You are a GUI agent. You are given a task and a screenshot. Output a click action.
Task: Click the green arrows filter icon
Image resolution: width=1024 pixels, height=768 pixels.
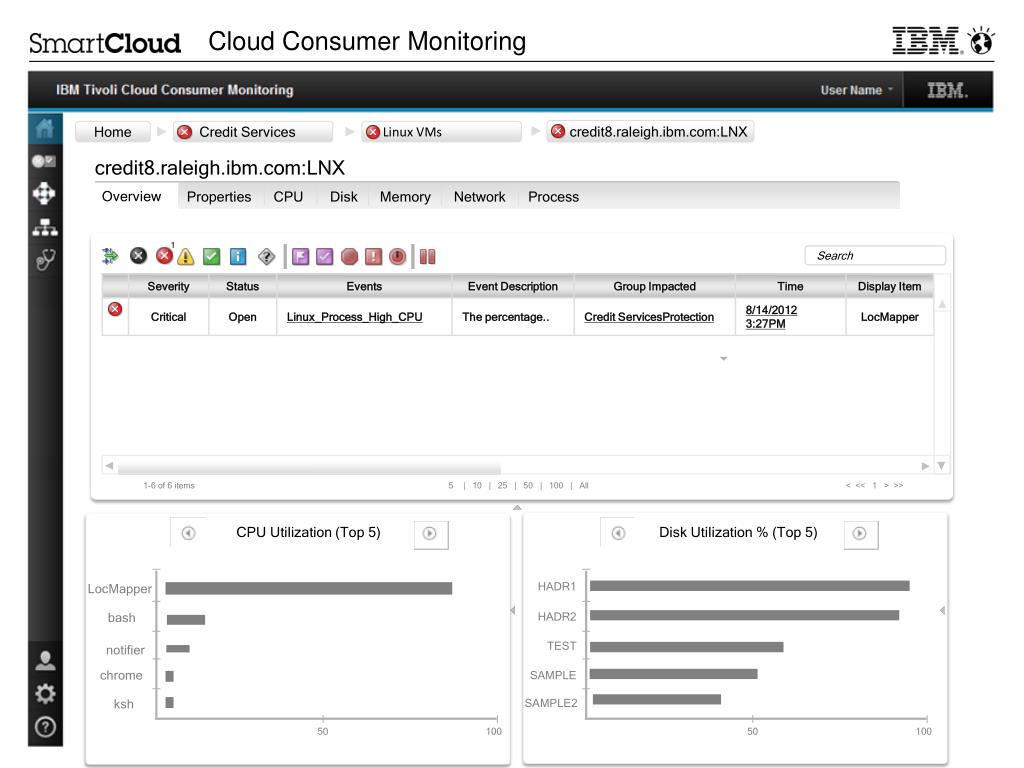(x=110, y=256)
